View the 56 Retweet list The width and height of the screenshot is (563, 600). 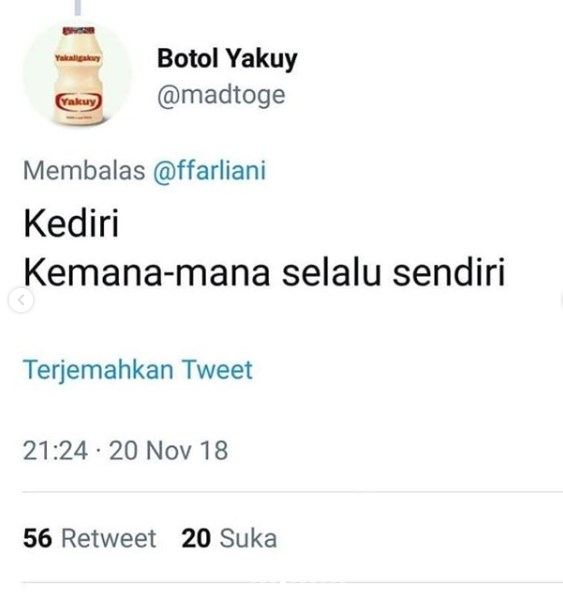(90, 538)
